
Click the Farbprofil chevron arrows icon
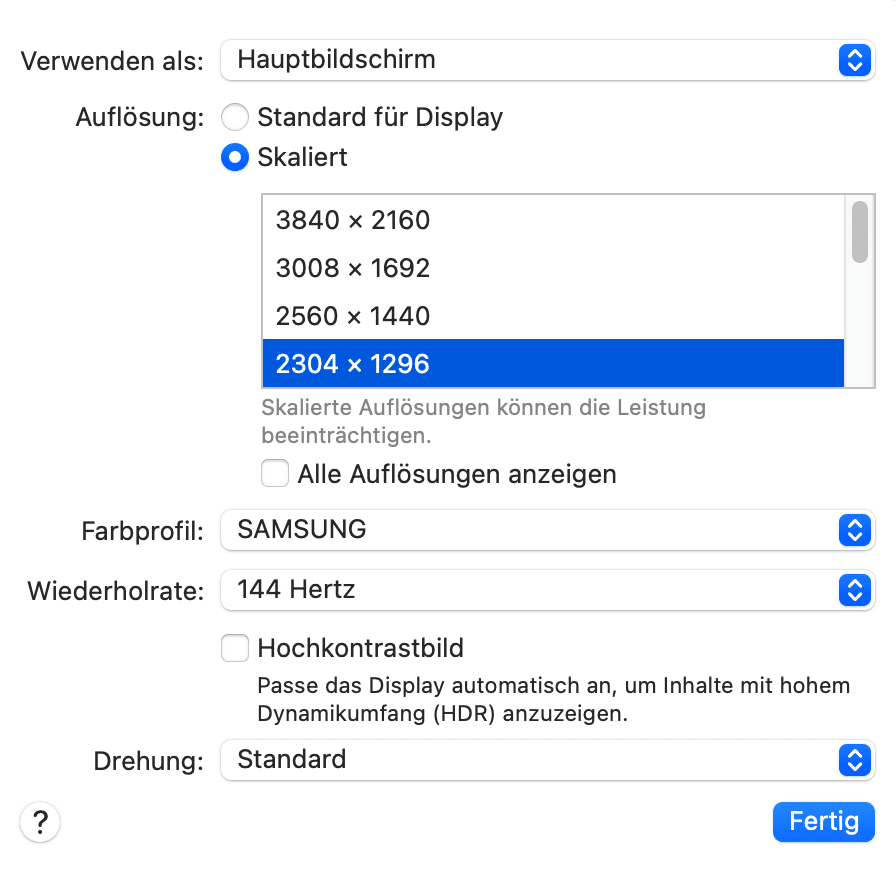pos(853,530)
